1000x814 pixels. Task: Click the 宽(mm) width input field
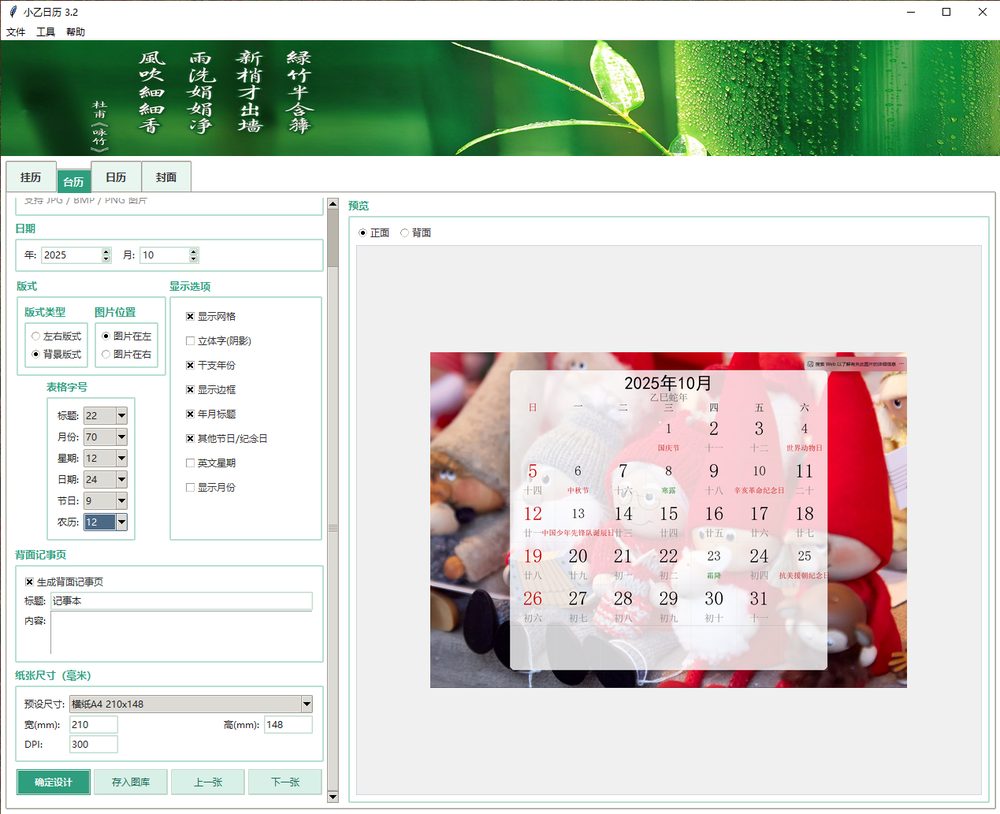point(93,725)
